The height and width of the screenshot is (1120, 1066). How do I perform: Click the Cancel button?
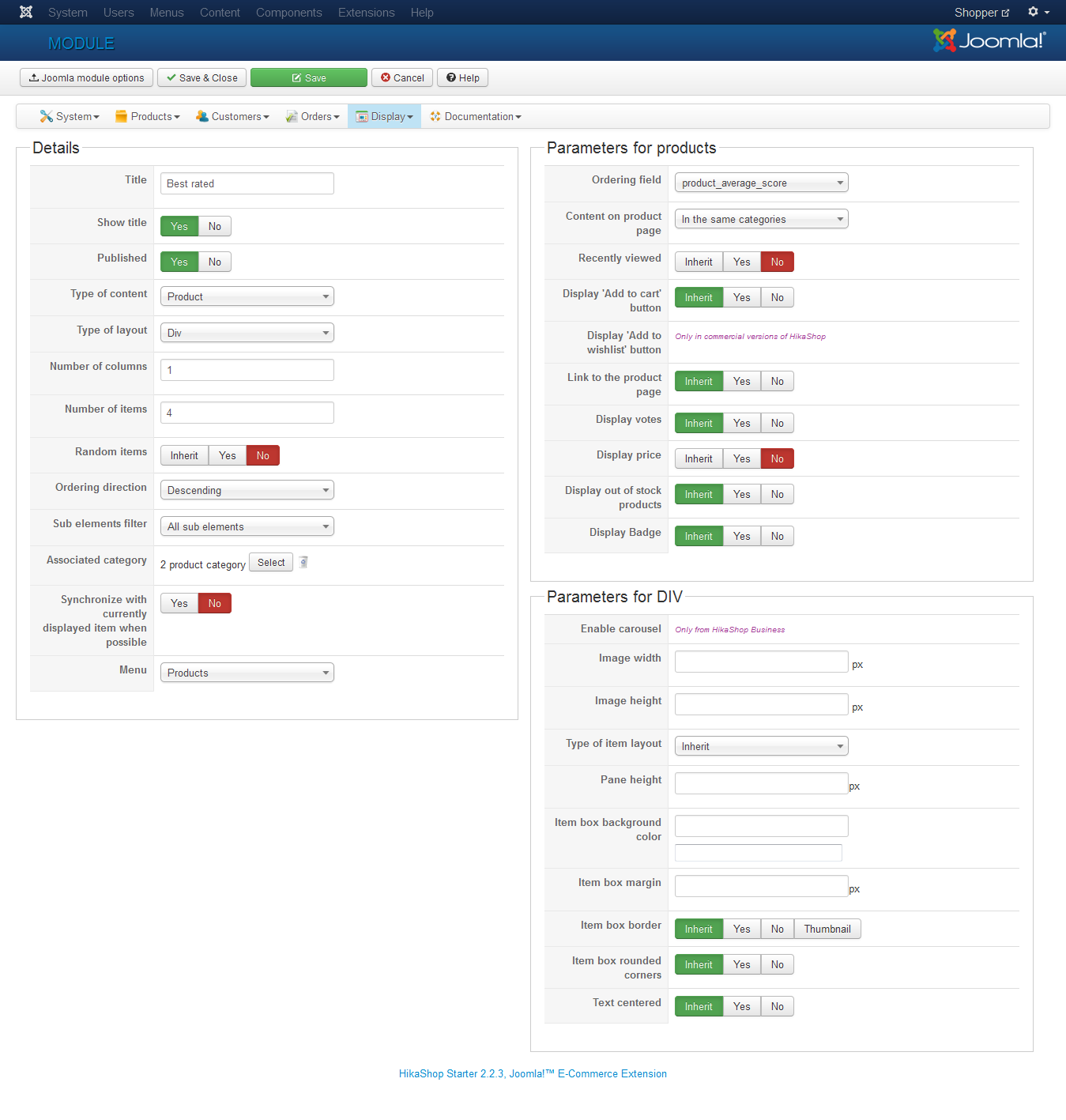402,77
